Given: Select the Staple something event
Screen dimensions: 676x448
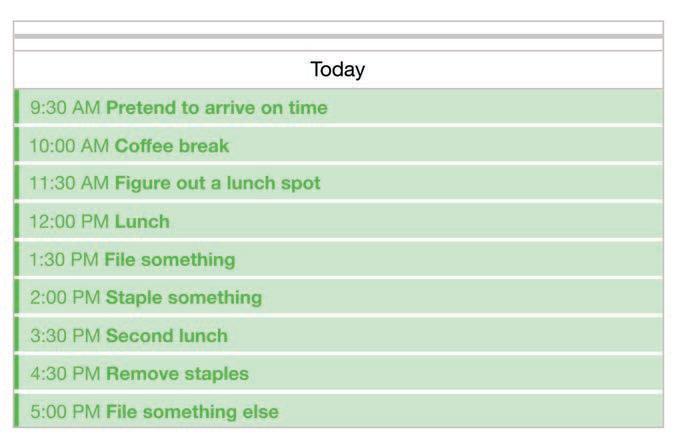Looking at the screenshot, I should click(x=184, y=298).
